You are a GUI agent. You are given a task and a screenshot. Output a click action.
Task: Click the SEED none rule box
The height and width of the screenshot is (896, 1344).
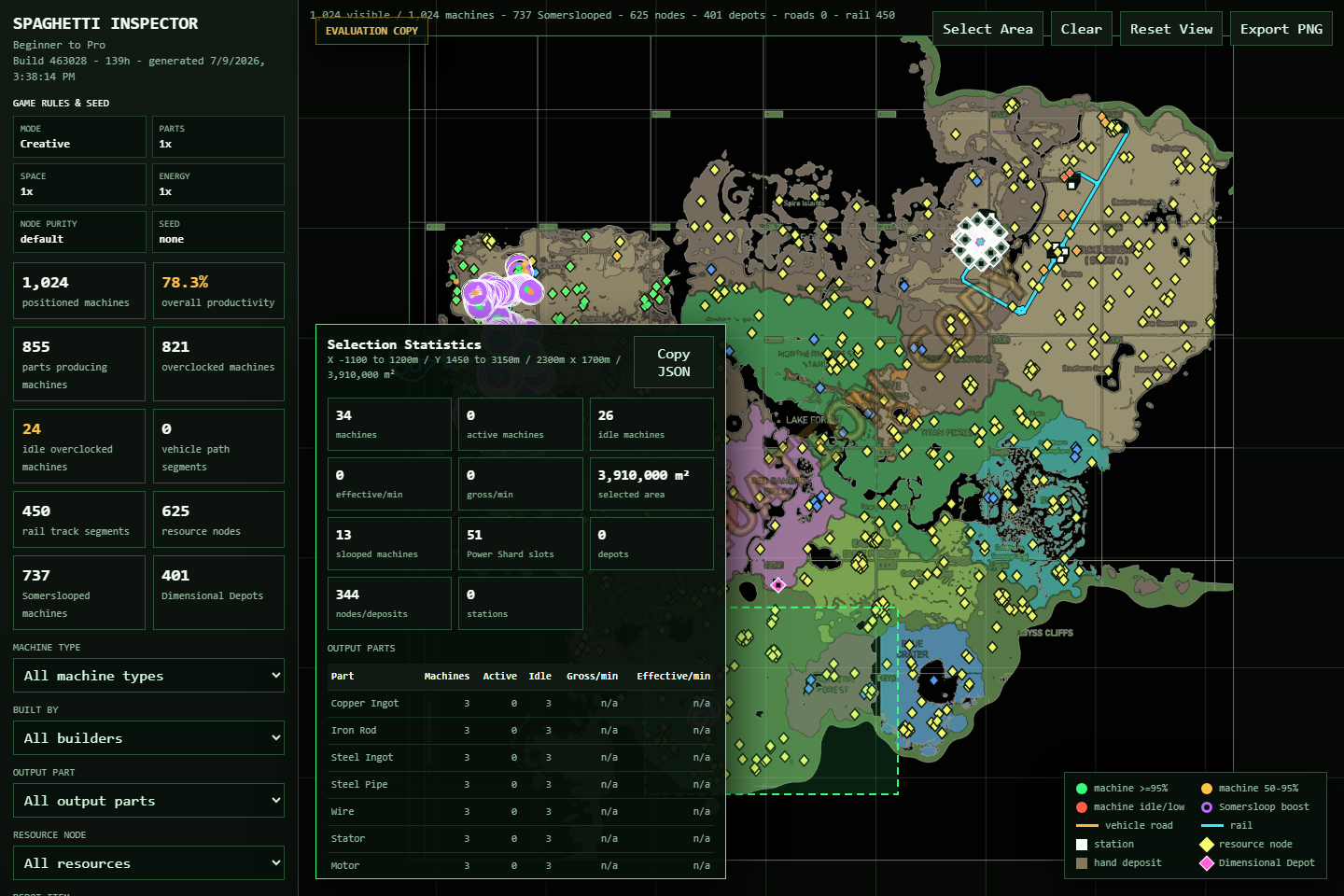[218, 231]
